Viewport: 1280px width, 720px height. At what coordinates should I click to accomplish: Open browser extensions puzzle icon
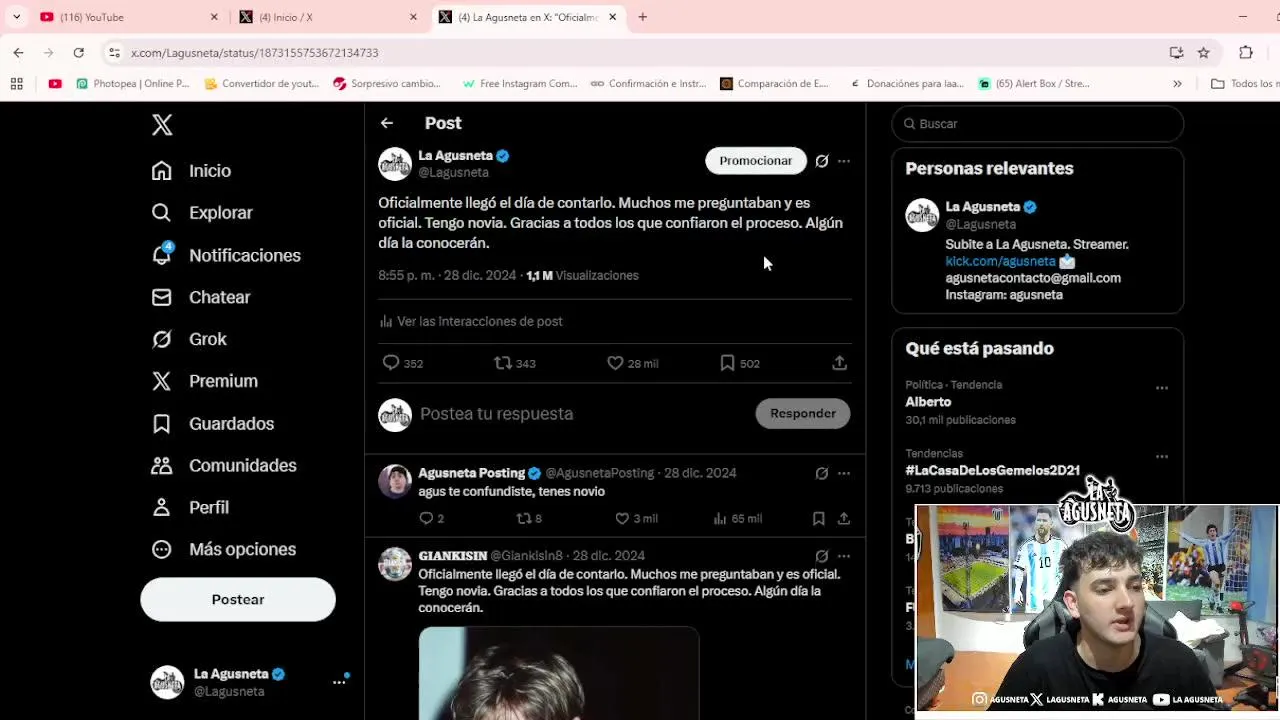[1246, 52]
